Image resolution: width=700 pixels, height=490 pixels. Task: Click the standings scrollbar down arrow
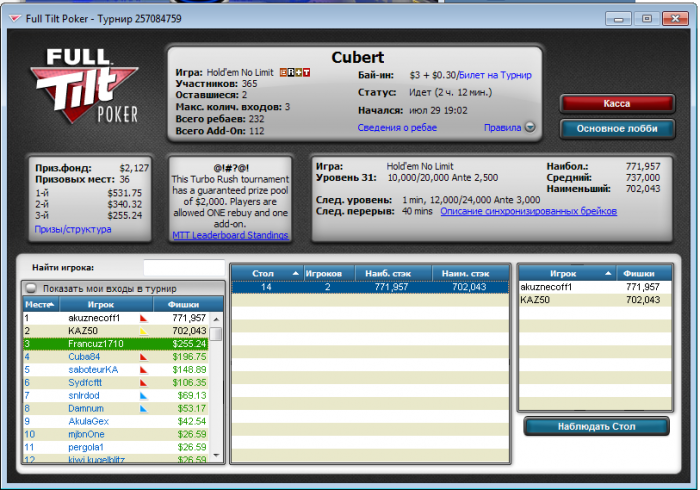216,456
